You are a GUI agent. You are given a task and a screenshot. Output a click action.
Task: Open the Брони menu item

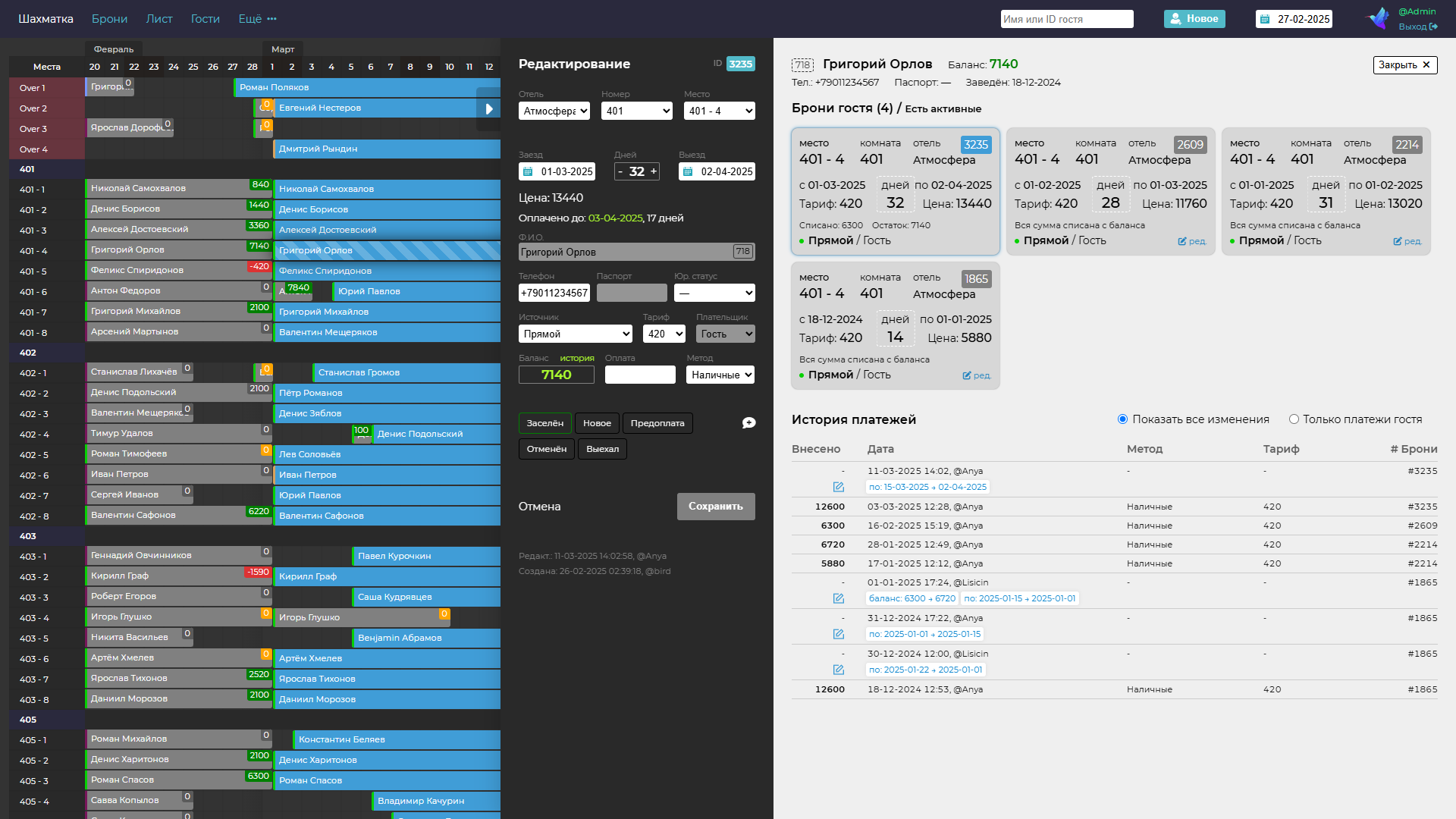(x=109, y=19)
